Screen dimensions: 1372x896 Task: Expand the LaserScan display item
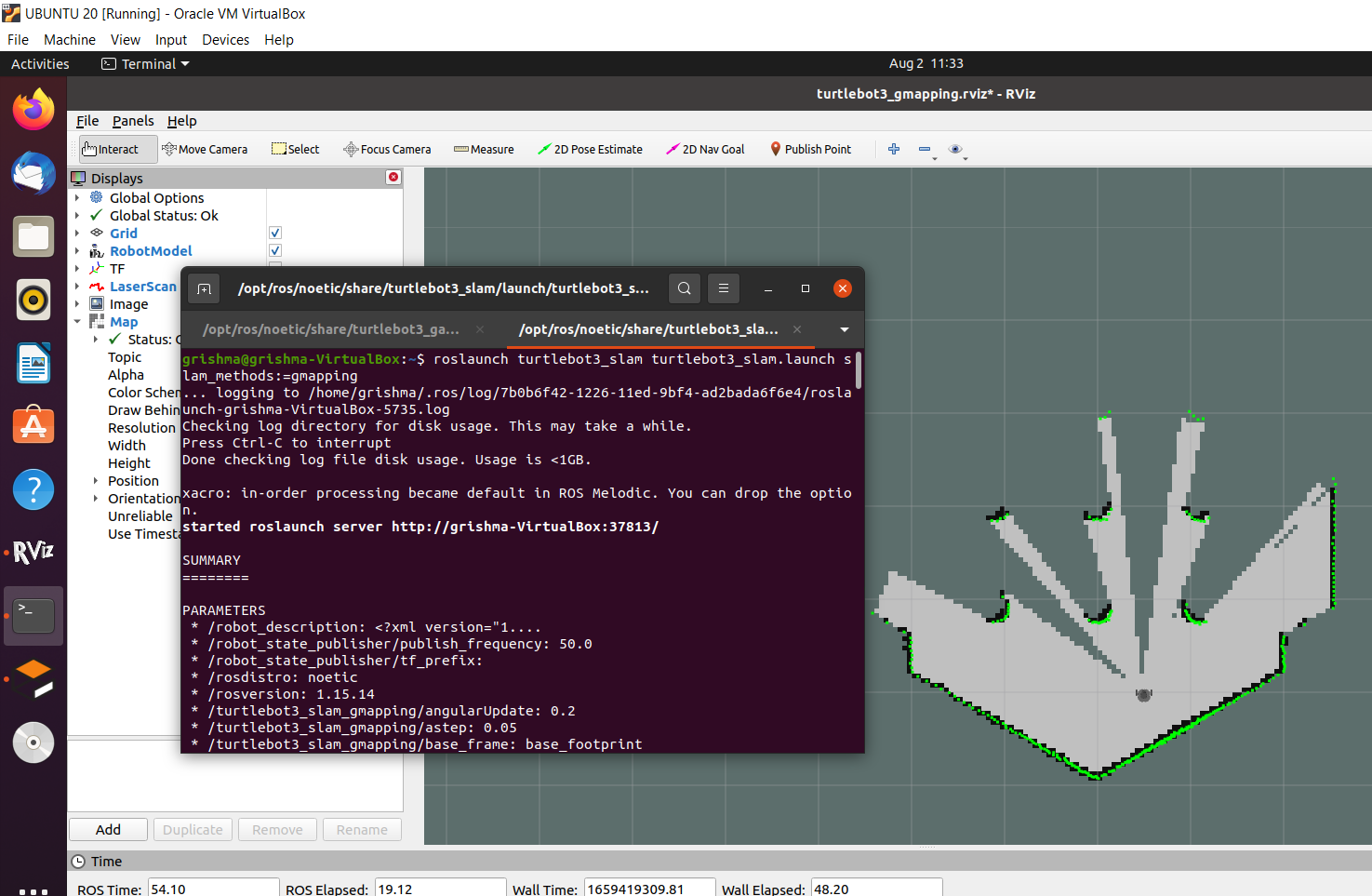pyautogui.click(x=77, y=286)
